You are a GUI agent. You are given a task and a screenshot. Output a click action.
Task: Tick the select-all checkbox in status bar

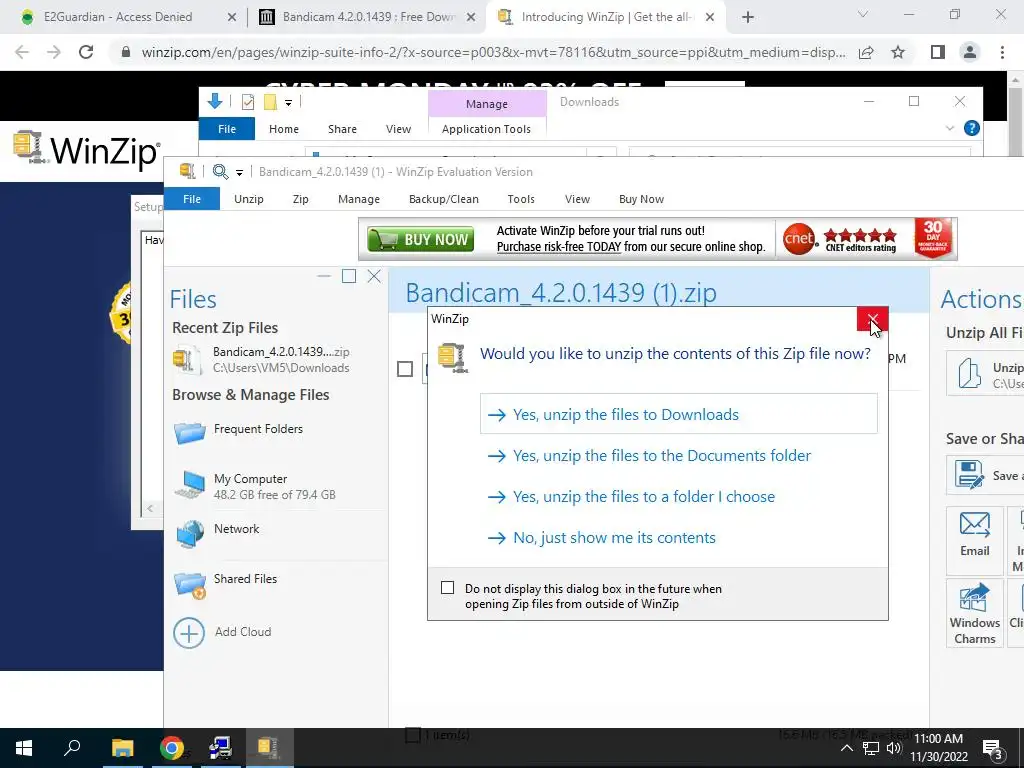pyautogui.click(x=413, y=735)
